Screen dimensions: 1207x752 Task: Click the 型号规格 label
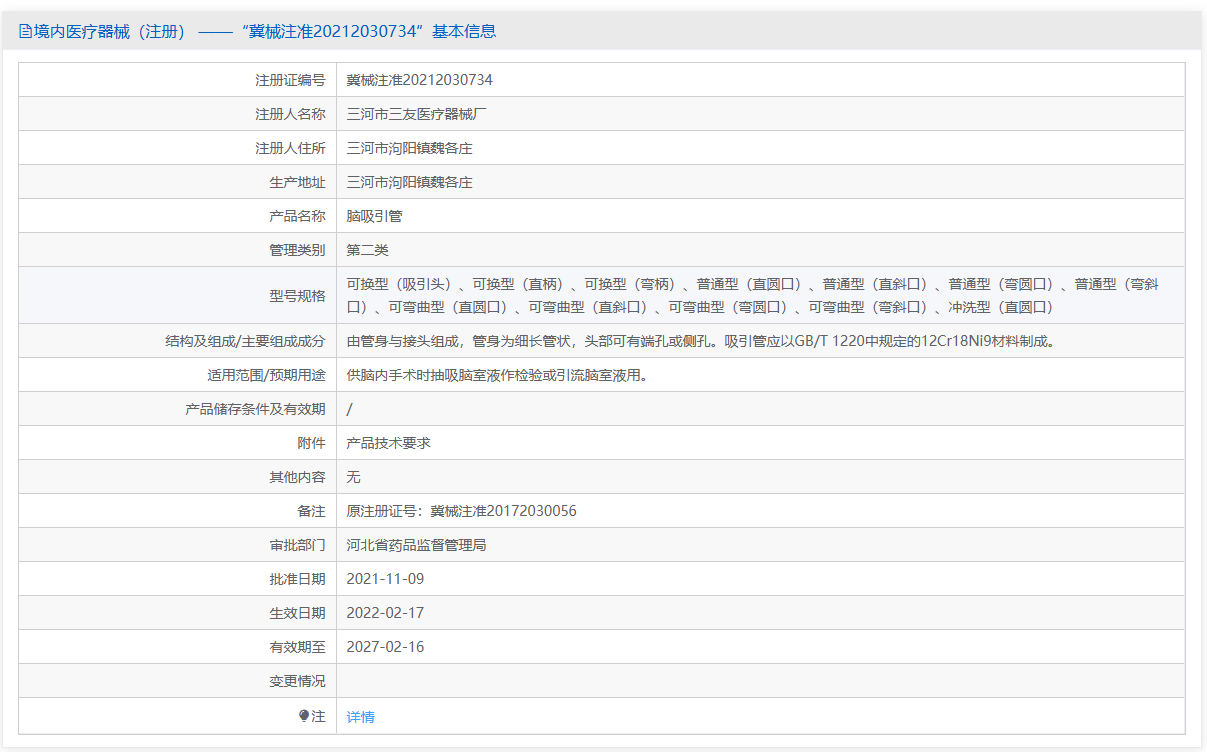pos(297,295)
